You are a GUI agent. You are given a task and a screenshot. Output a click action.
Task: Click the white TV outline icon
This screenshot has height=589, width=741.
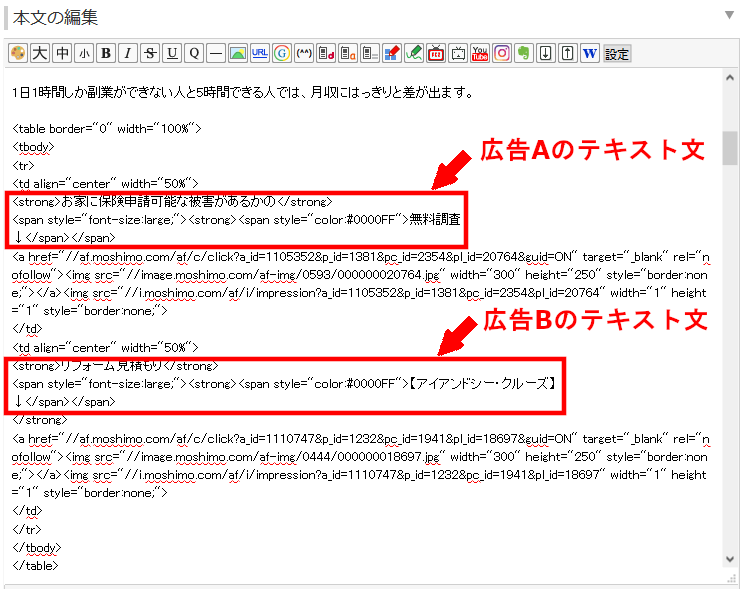[x=458, y=53]
